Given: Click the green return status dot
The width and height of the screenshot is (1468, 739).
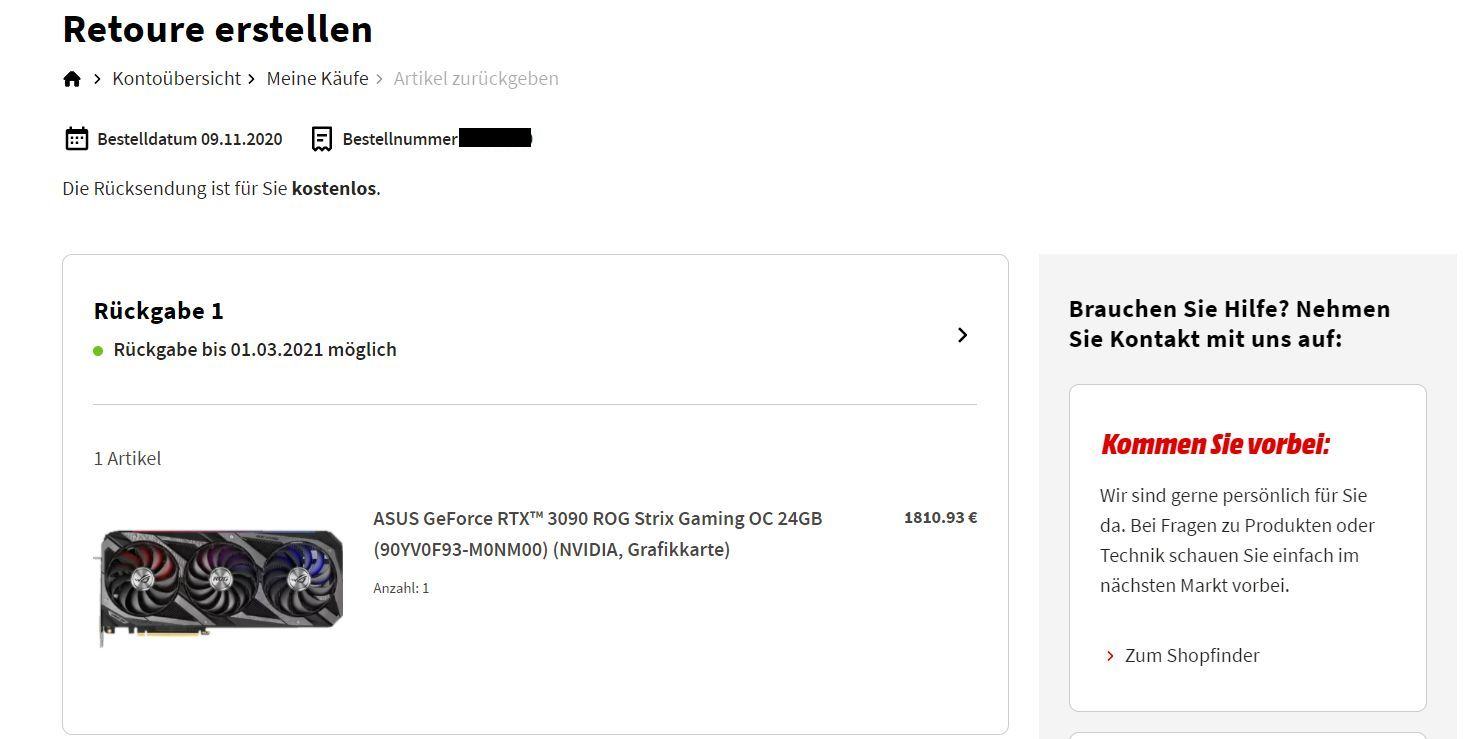Looking at the screenshot, I should click(x=98, y=351).
